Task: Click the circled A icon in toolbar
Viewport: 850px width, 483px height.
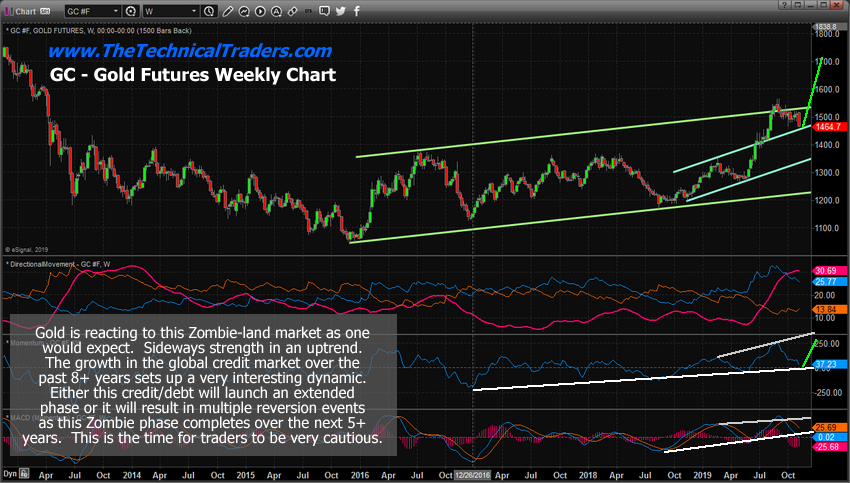Action: pyautogui.click(x=276, y=11)
